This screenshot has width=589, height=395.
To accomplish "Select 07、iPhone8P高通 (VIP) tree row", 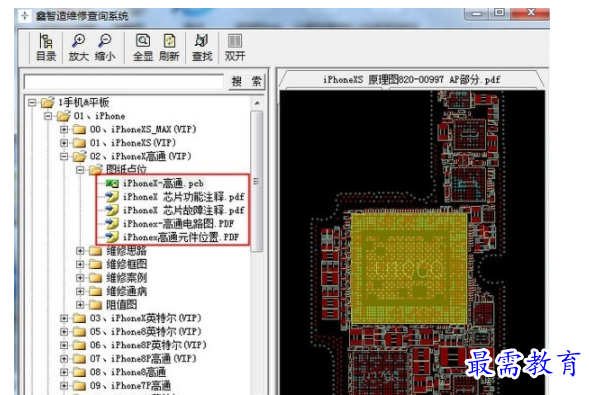I will [143, 359].
